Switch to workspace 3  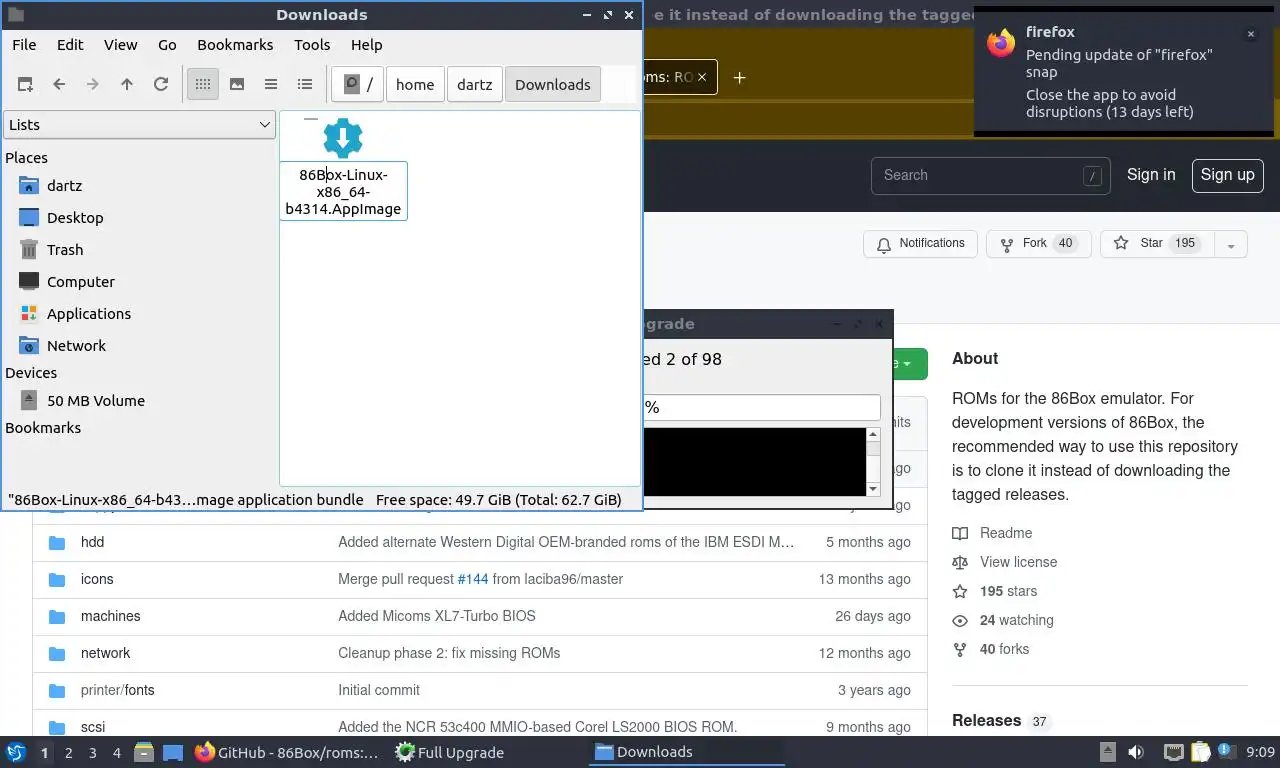(x=93, y=752)
